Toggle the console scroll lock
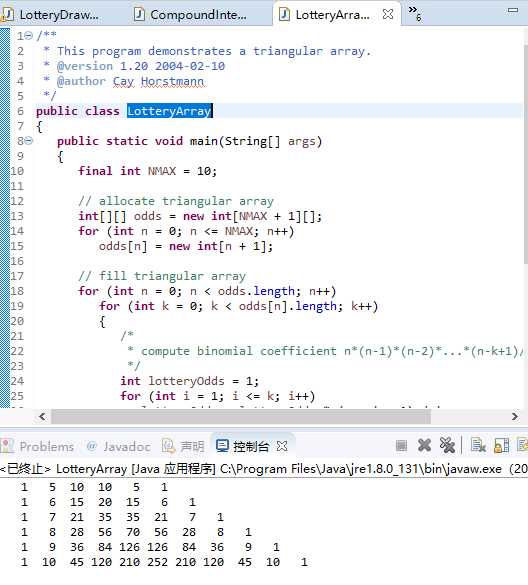Screen dimensions: 528x585 [x=501, y=445]
